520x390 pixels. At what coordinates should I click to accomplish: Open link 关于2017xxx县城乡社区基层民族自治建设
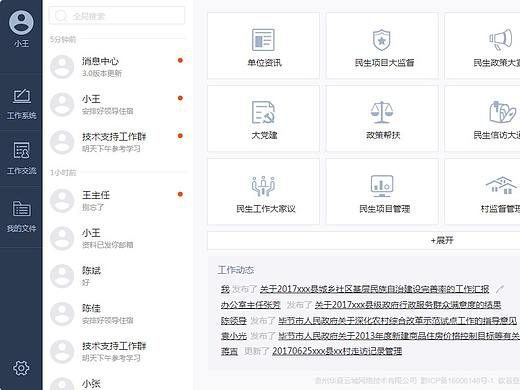pos(374,289)
